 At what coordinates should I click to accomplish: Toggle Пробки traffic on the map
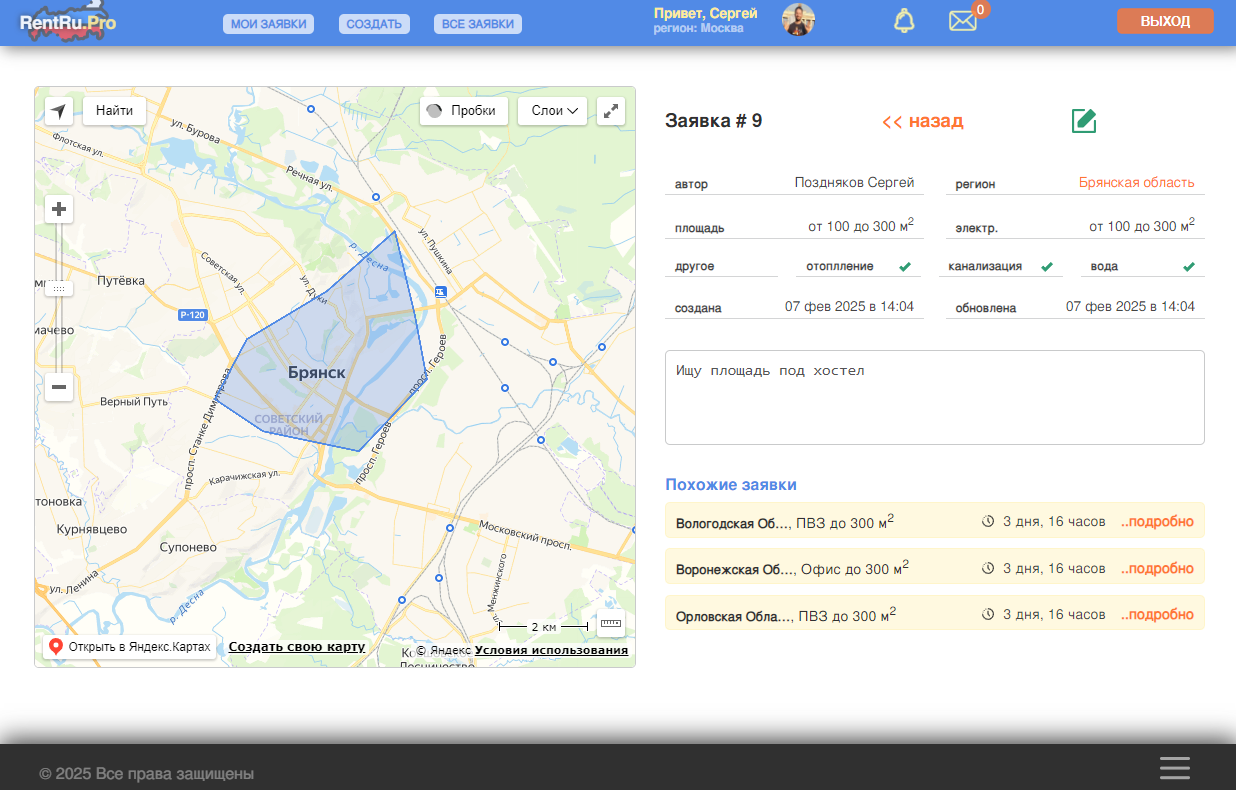click(x=462, y=111)
